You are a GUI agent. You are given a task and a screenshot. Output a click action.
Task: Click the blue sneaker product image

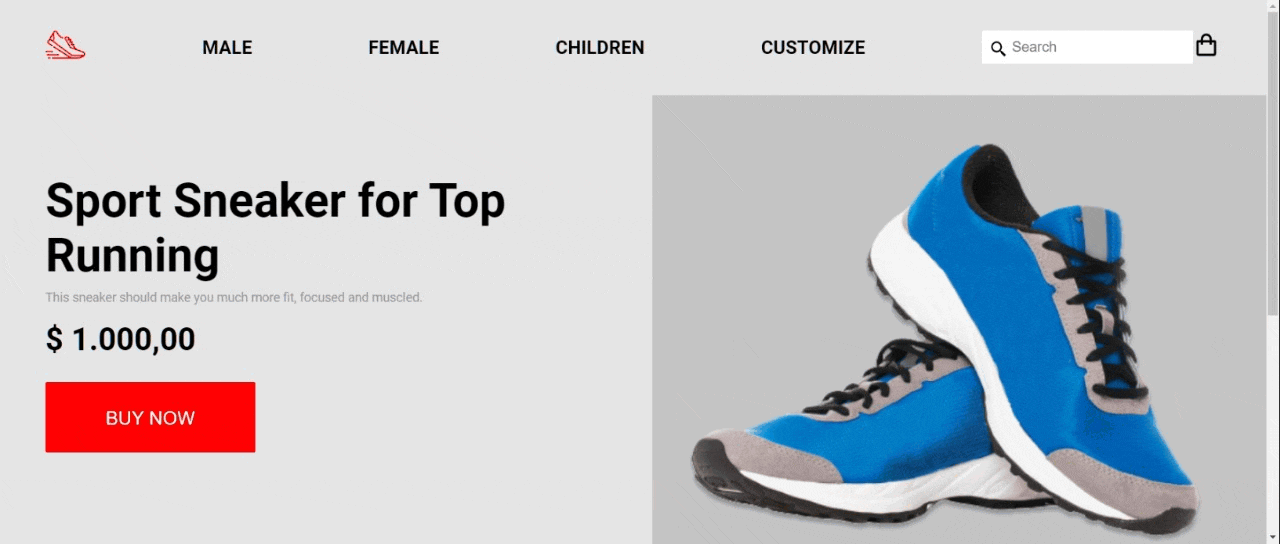tap(959, 320)
